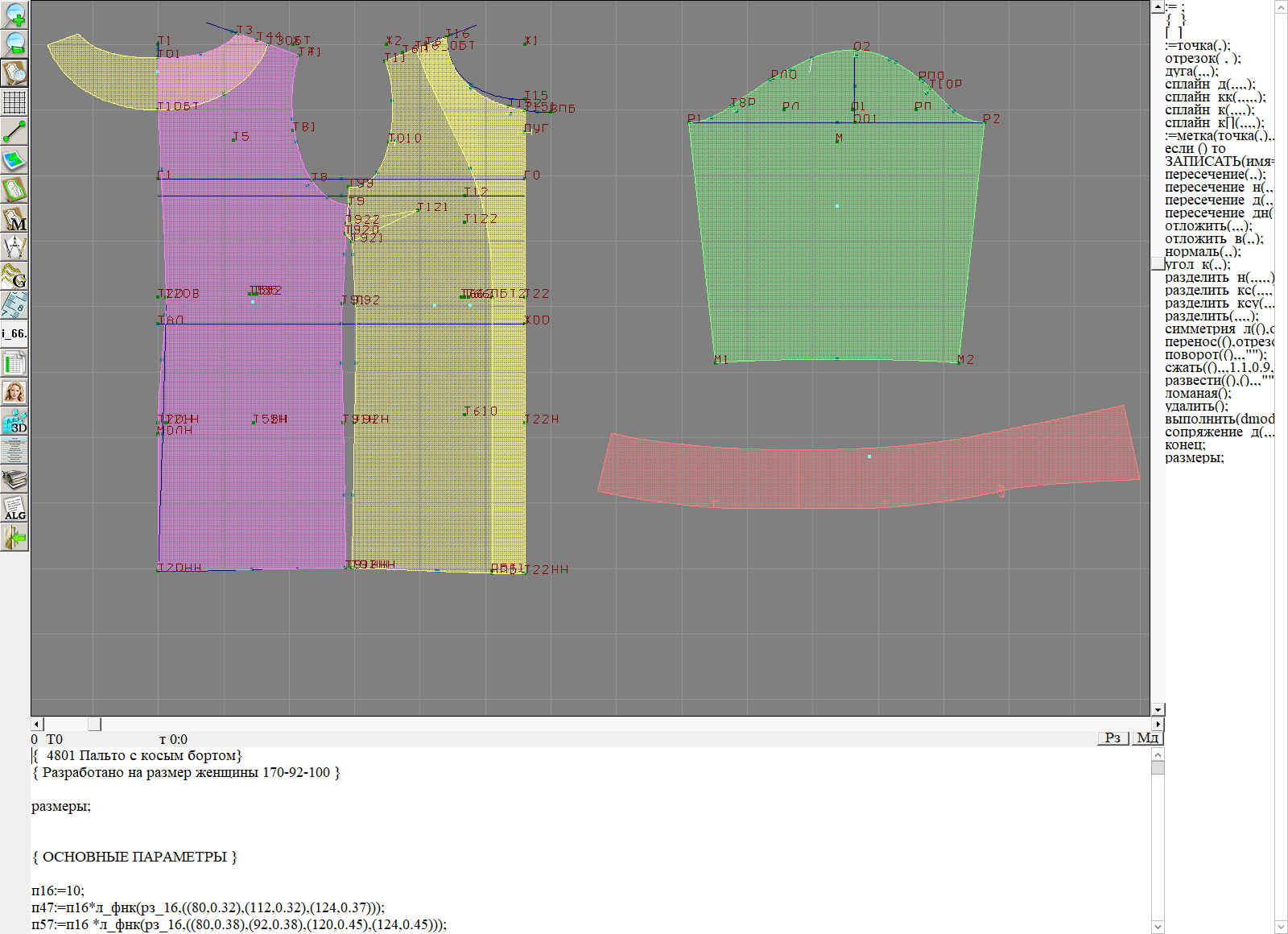Open the mannequin face portrait icon

click(x=14, y=392)
